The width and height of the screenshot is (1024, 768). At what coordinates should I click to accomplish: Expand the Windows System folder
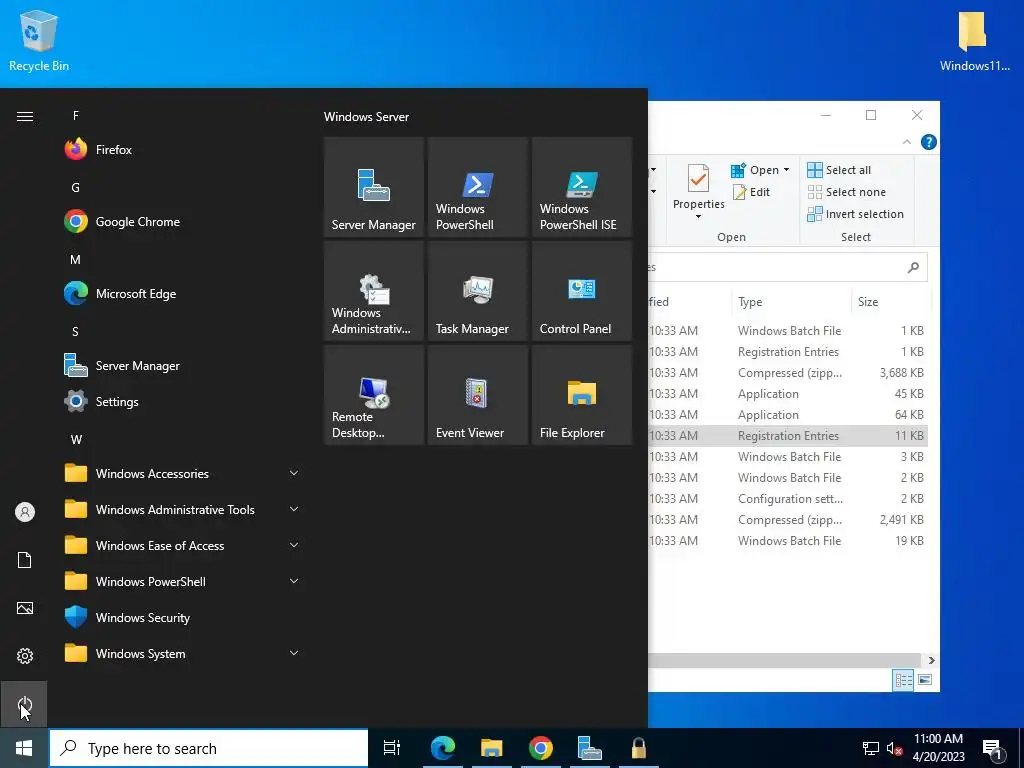point(180,654)
